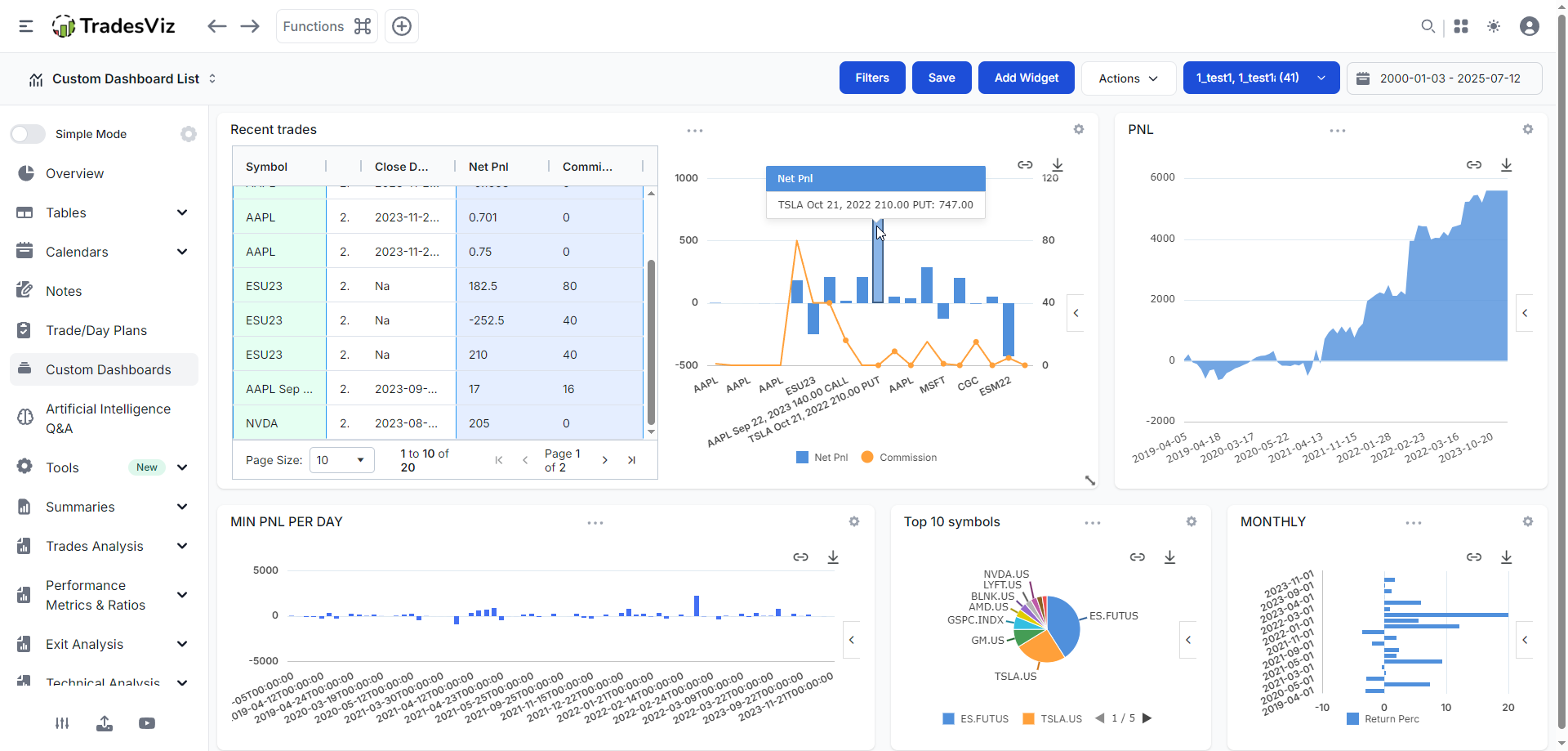Sort by Symbol column header
The width and height of the screenshot is (1568, 751).
point(266,167)
